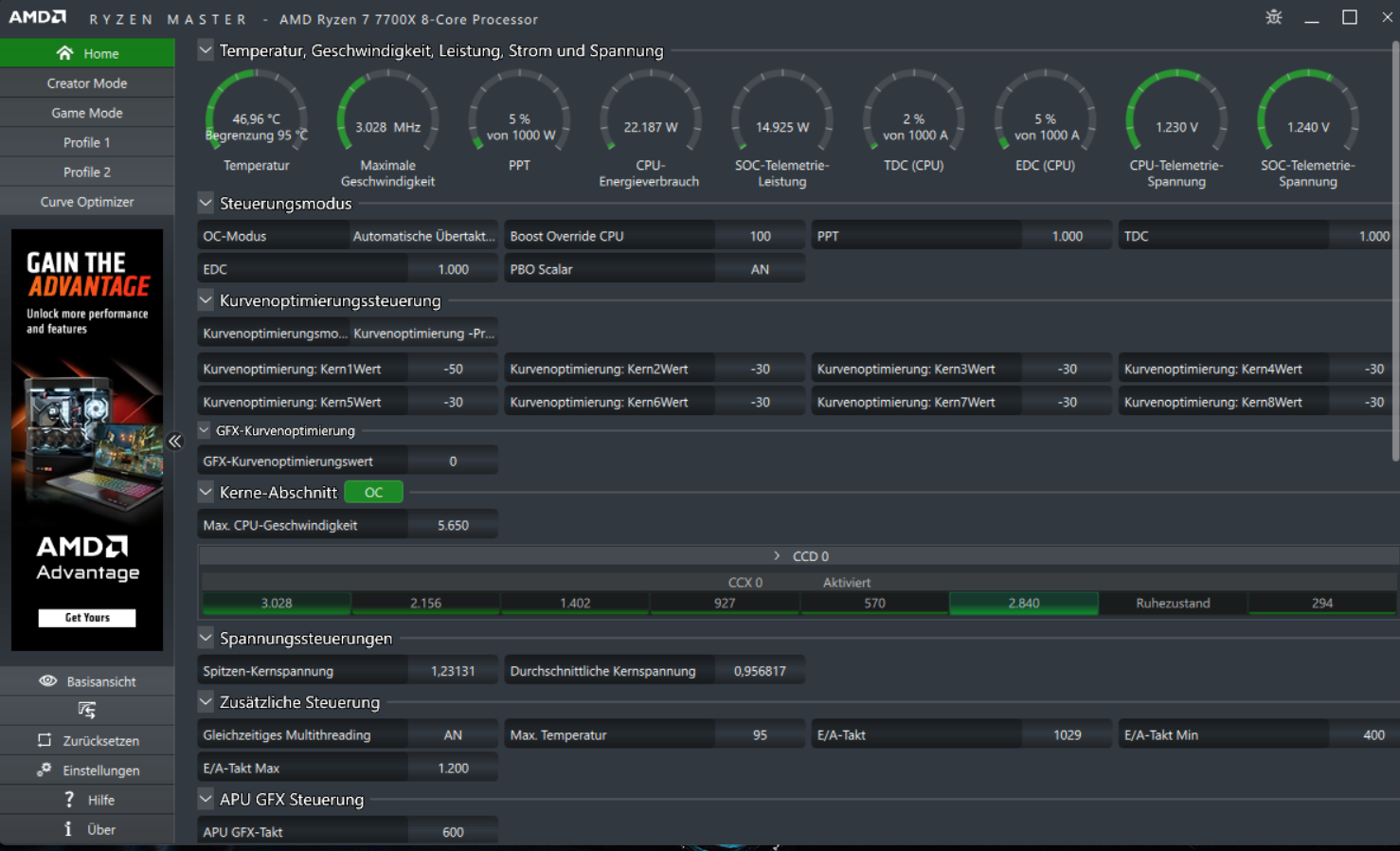1400x851 pixels.
Task: Click Zurücksetzen to reset settings
Action: point(87,740)
